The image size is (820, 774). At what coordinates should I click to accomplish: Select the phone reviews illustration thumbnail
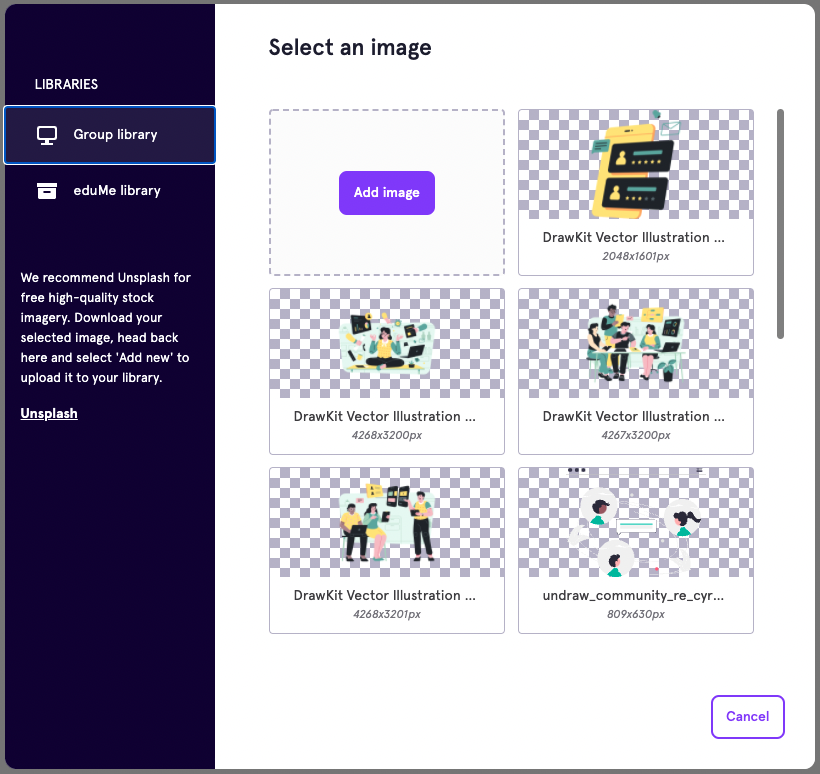636,164
